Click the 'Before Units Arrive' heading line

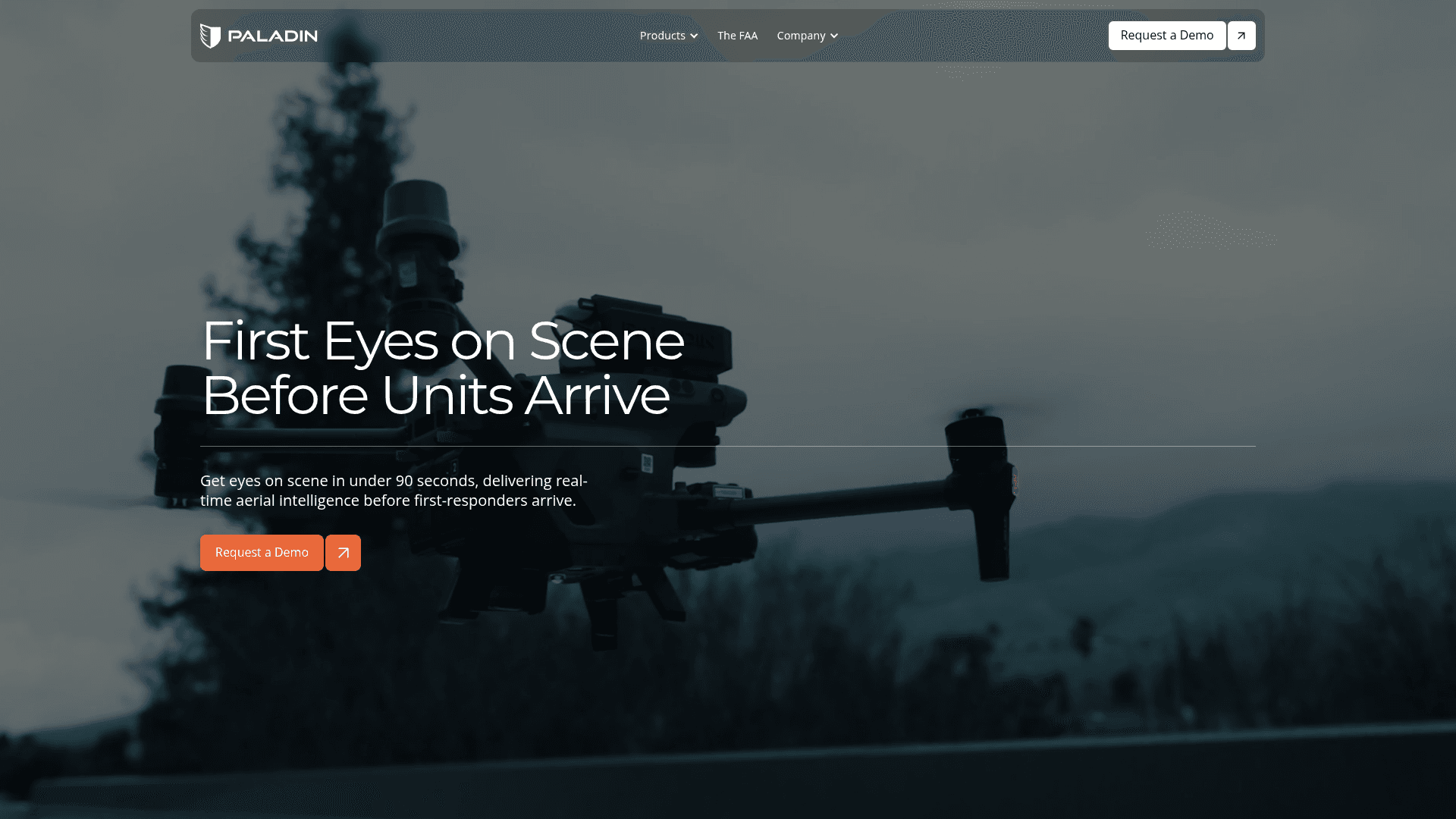click(436, 395)
